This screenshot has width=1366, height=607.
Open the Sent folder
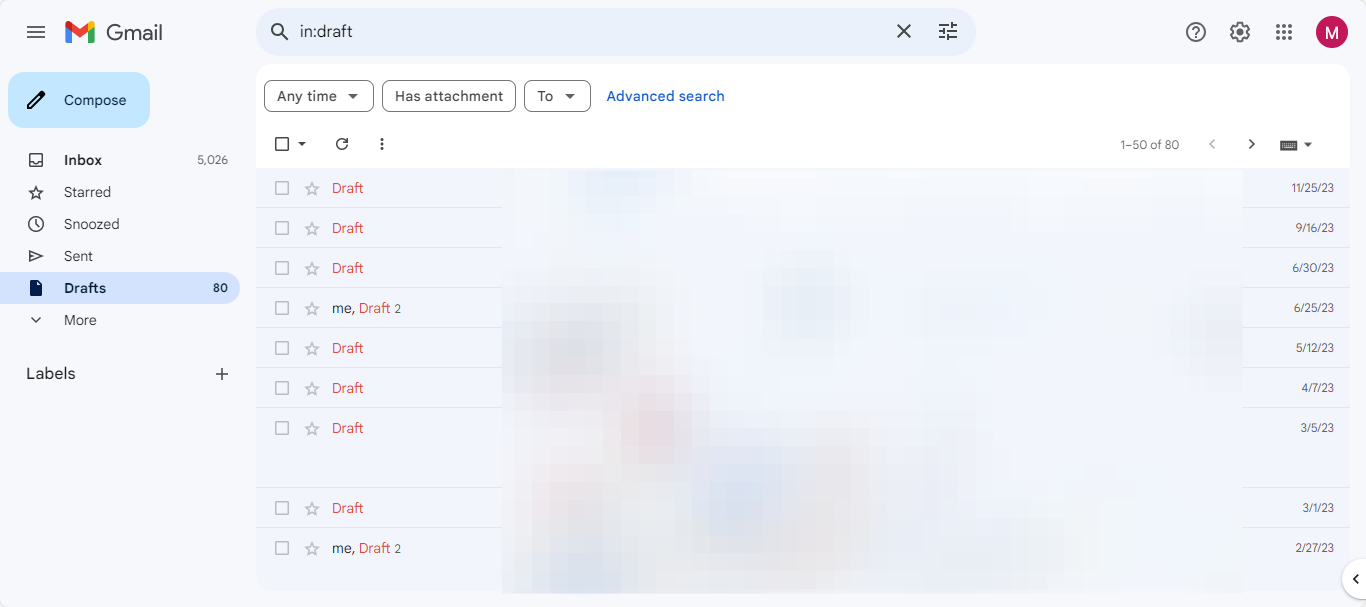pos(78,256)
